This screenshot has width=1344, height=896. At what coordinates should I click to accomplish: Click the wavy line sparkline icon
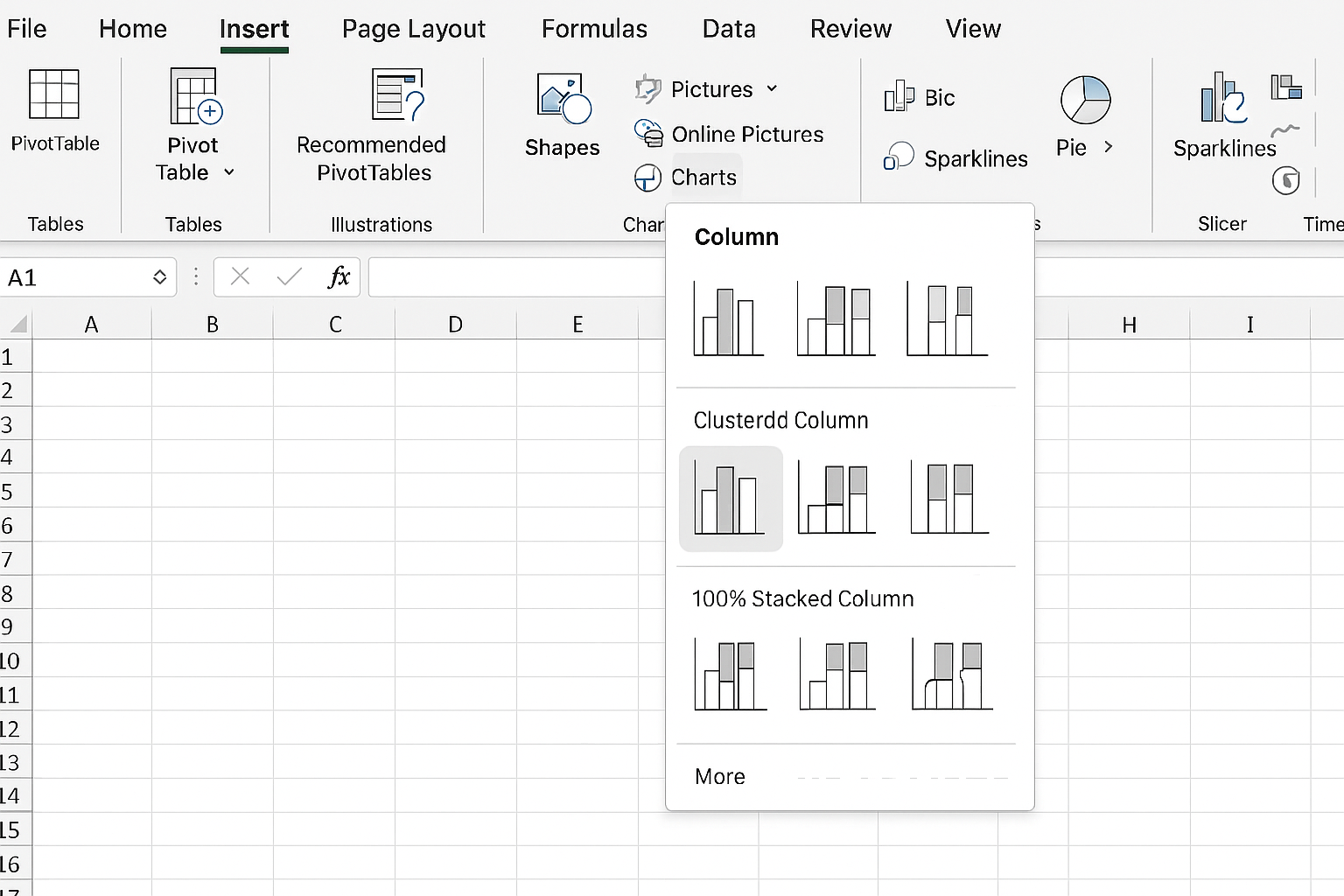pyautogui.click(x=1285, y=130)
